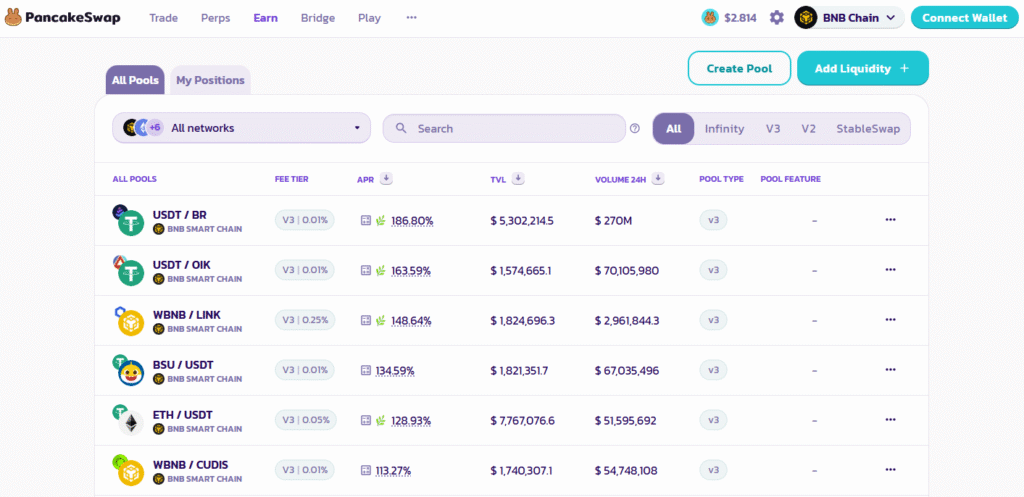
Task: Open more options for USDT / BR row
Action: click(890, 220)
